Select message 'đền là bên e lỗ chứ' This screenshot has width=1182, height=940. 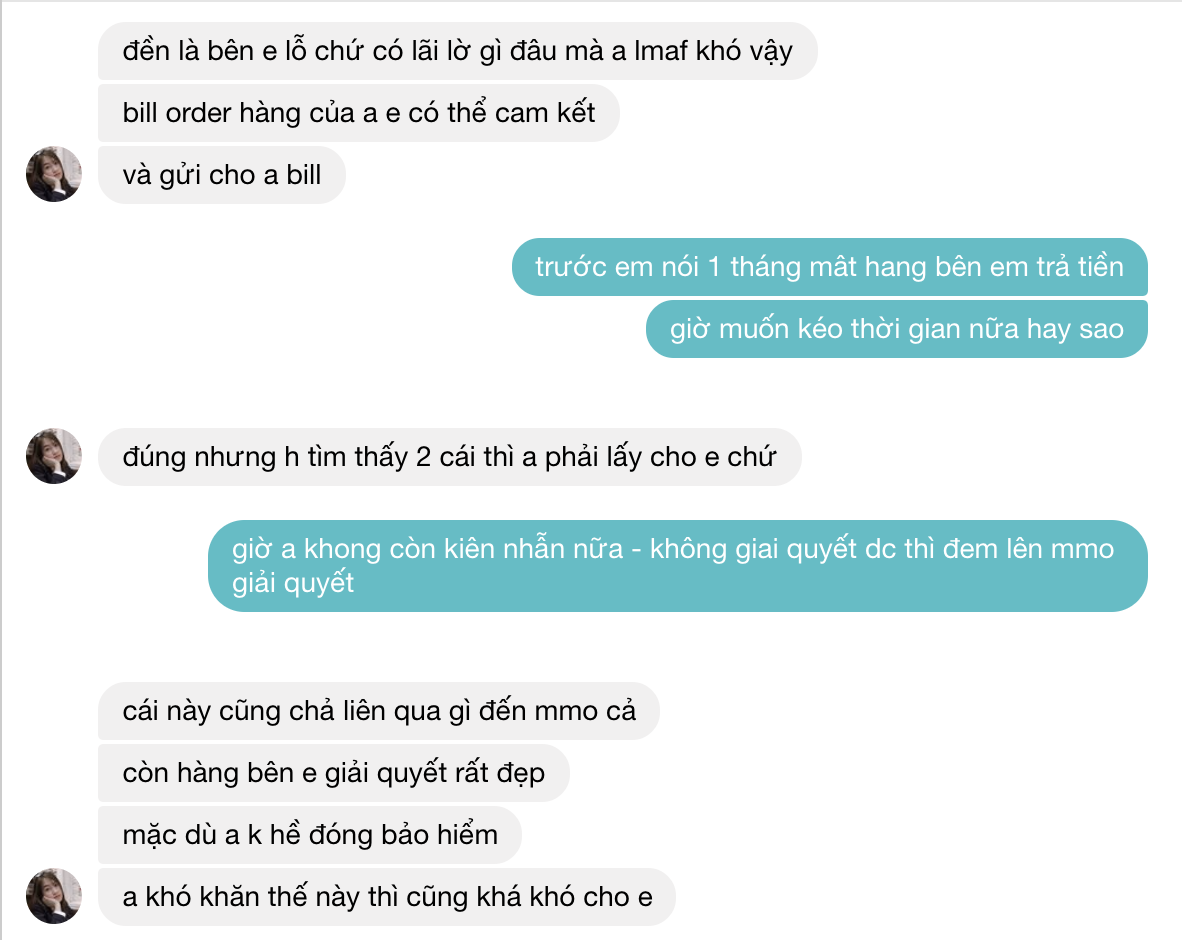(458, 51)
